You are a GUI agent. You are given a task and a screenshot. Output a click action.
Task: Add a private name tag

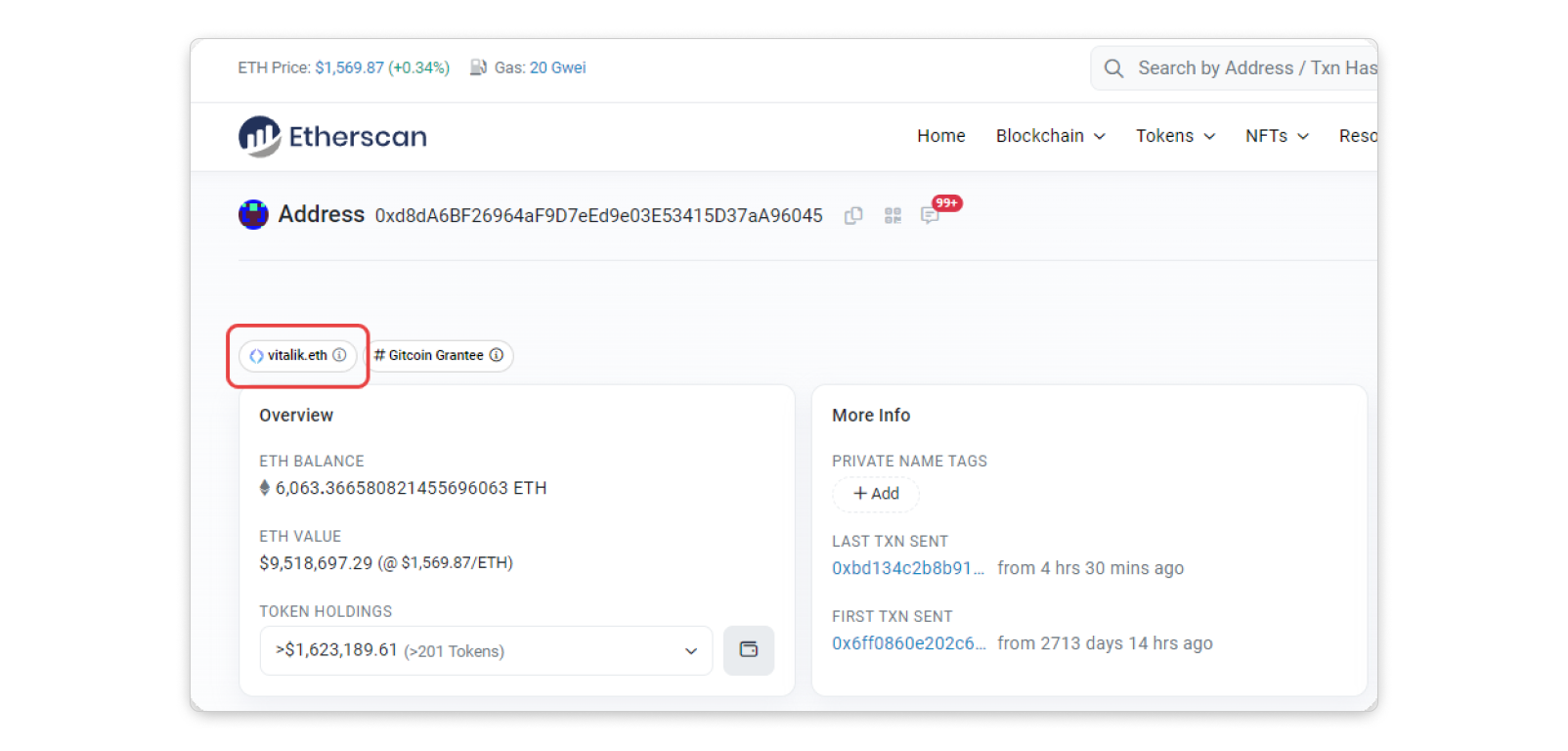coord(876,494)
